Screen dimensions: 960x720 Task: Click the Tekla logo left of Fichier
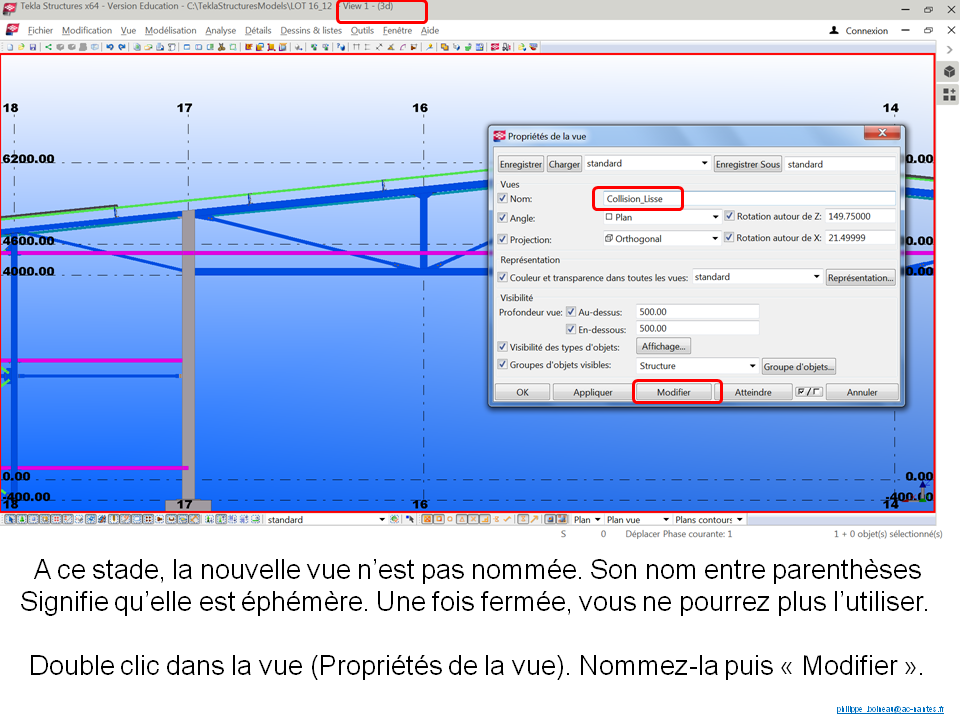pyautogui.click(x=13, y=30)
